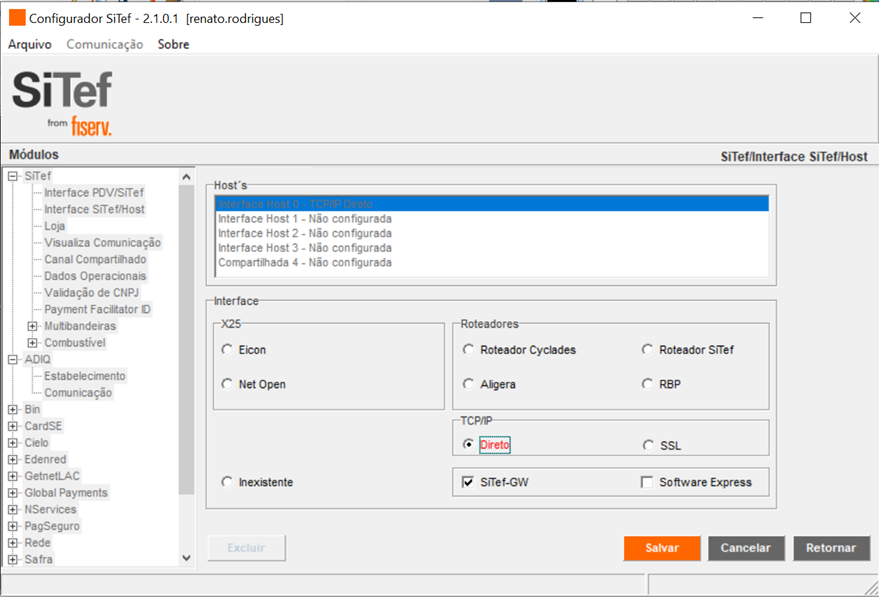This screenshot has height=597, width=879.
Task: Click the Cancelar button
Action: click(x=746, y=548)
